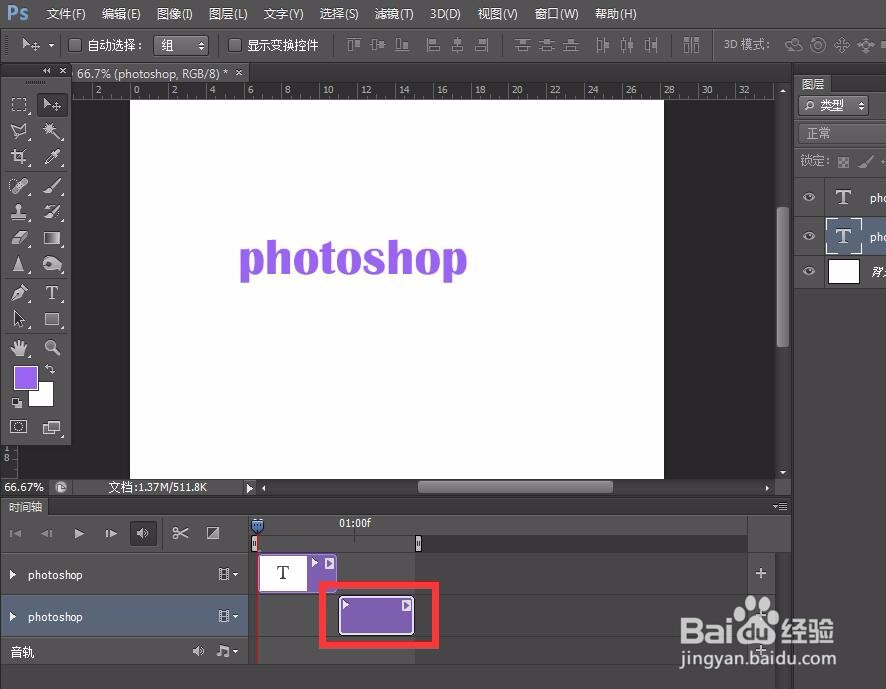Expand the second photoshop timeline track

point(12,616)
